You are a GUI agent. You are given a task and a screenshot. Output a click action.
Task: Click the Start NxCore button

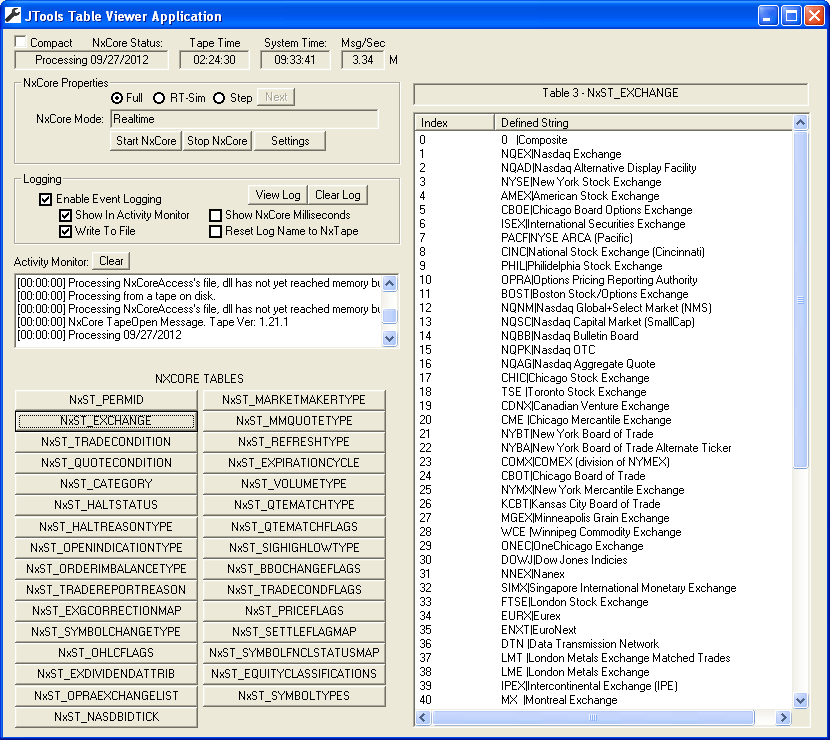coord(146,141)
